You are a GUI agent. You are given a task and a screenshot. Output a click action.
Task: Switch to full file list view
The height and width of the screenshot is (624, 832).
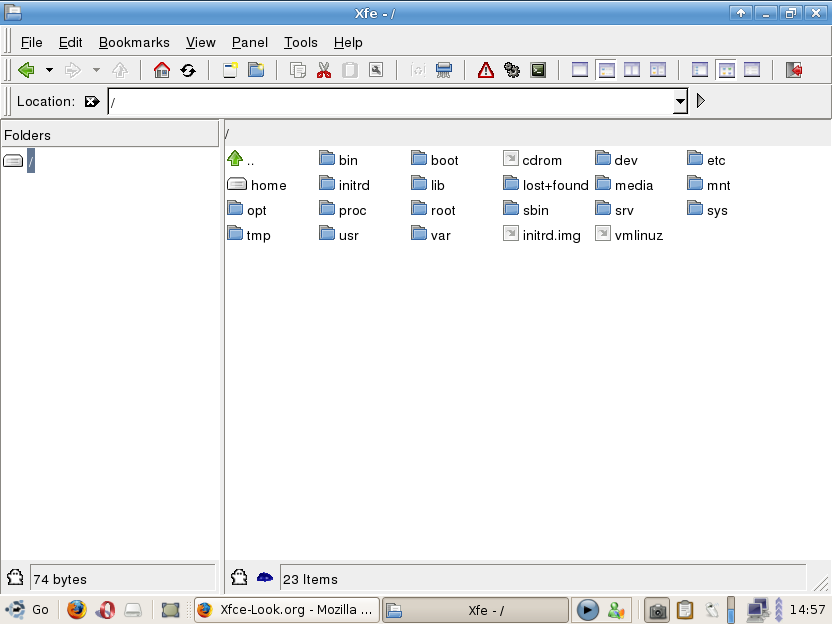[752, 70]
